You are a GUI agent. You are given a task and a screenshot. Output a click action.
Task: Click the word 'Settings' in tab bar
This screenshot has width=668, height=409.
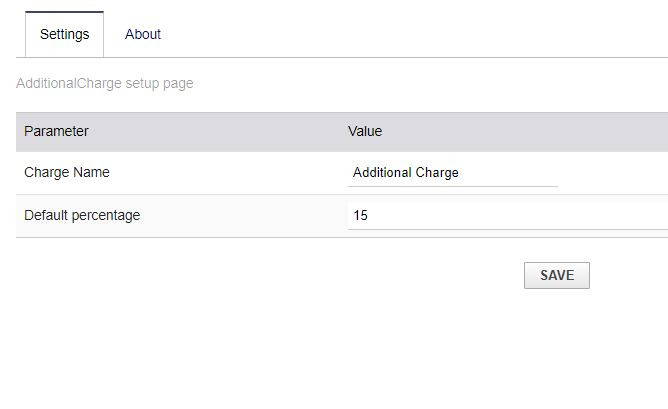click(x=64, y=34)
